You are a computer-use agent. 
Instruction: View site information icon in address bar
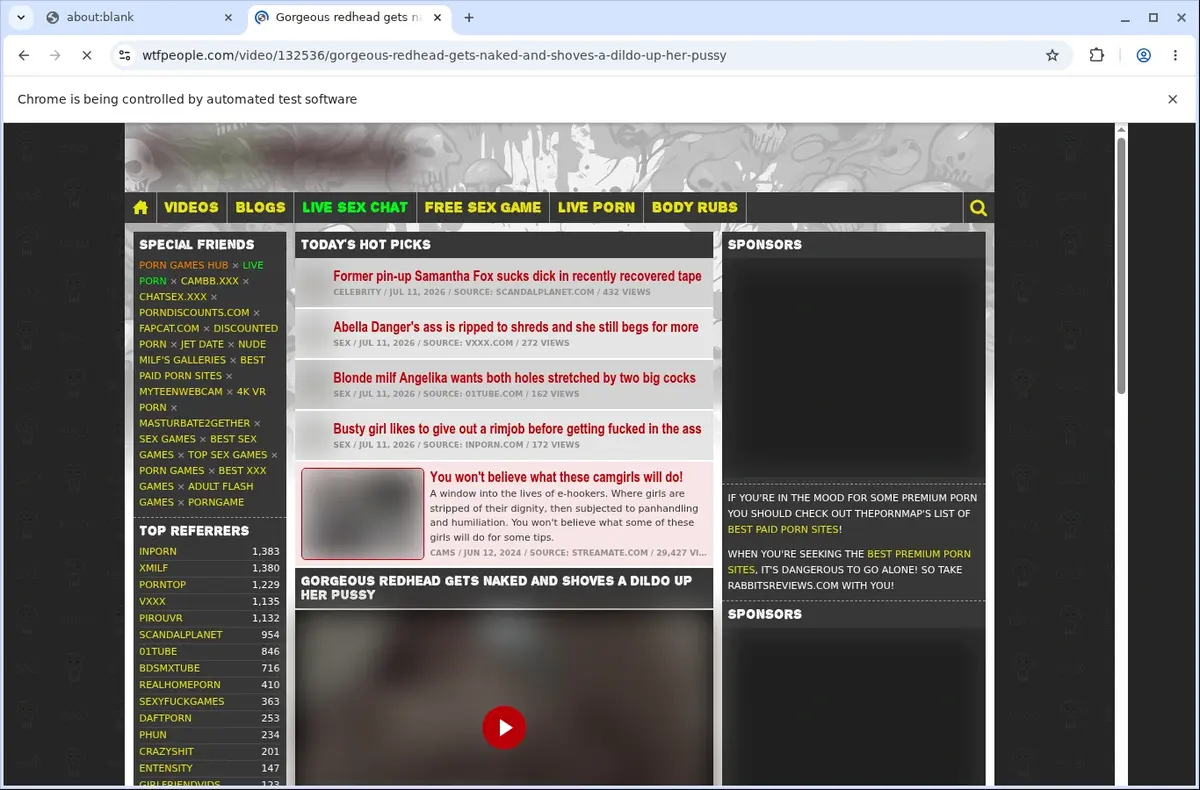click(124, 56)
